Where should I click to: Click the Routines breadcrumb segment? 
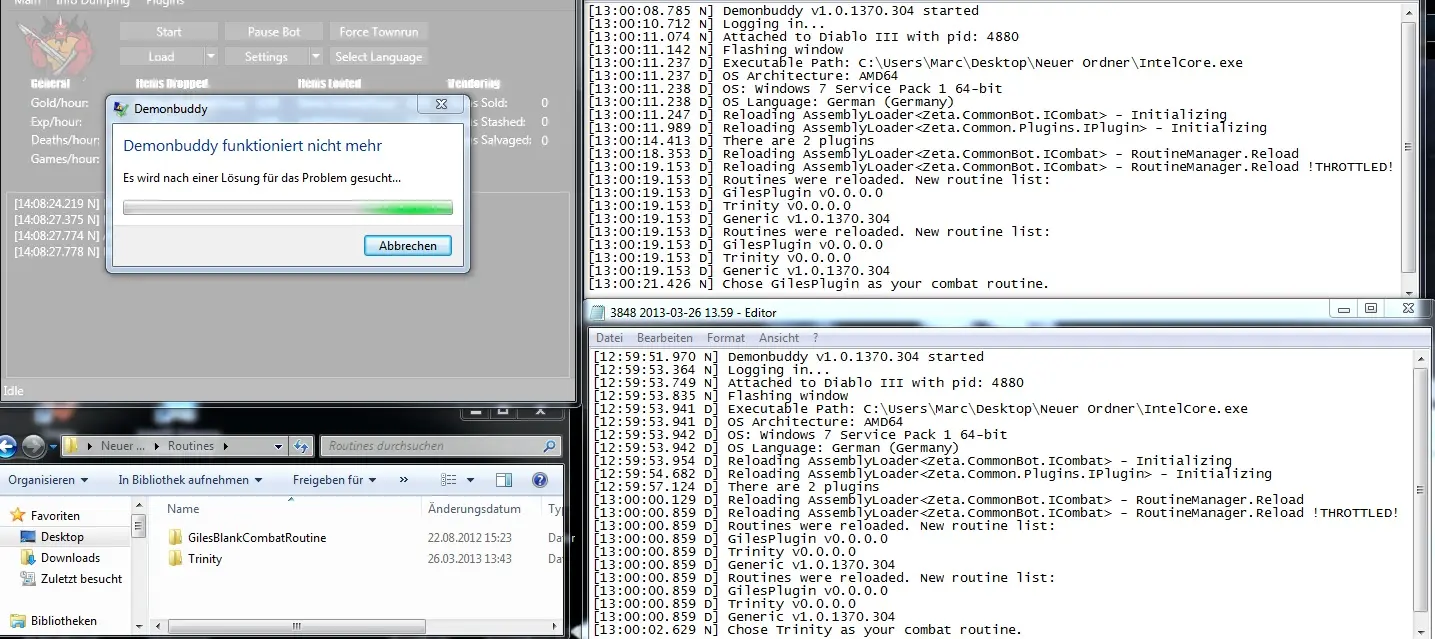tap(191, 446)
